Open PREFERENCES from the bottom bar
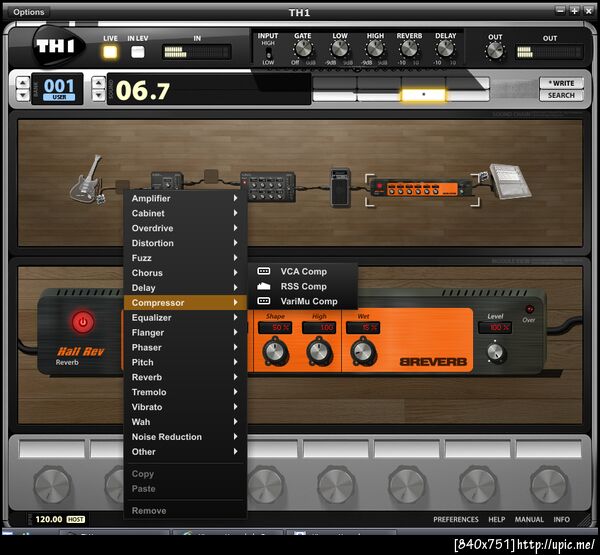Screen dimensions: 600x555 tap(456, 519)
